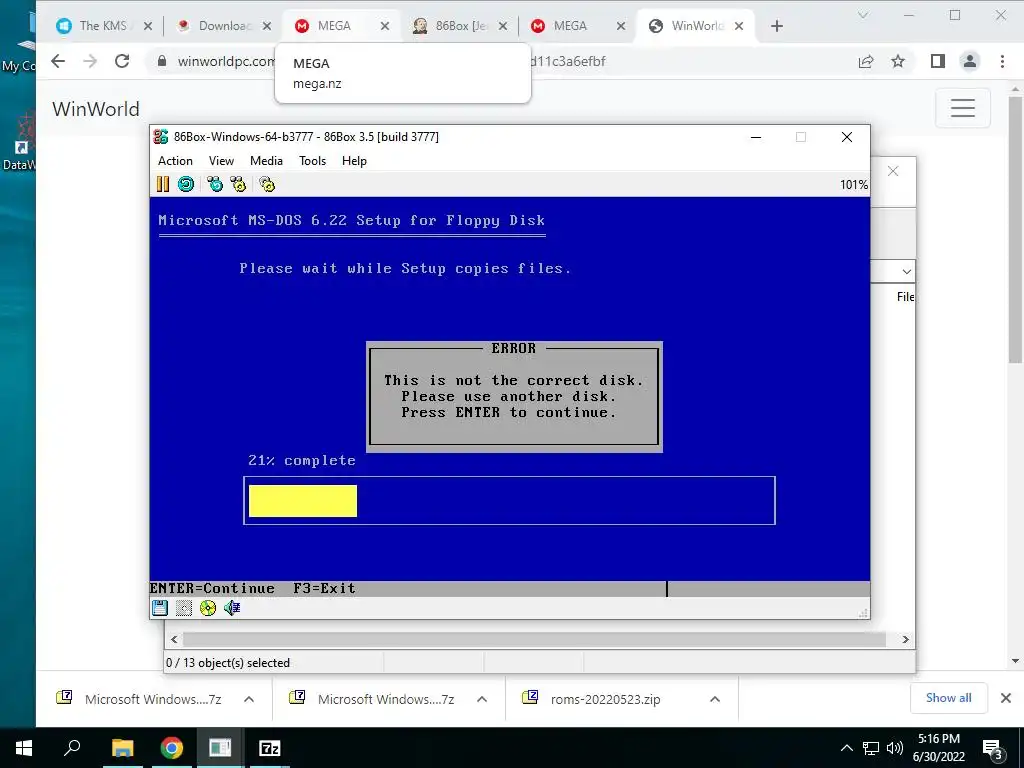Bookmark this page with the star icon
The image size is (1024, 768).
[898, 61]
